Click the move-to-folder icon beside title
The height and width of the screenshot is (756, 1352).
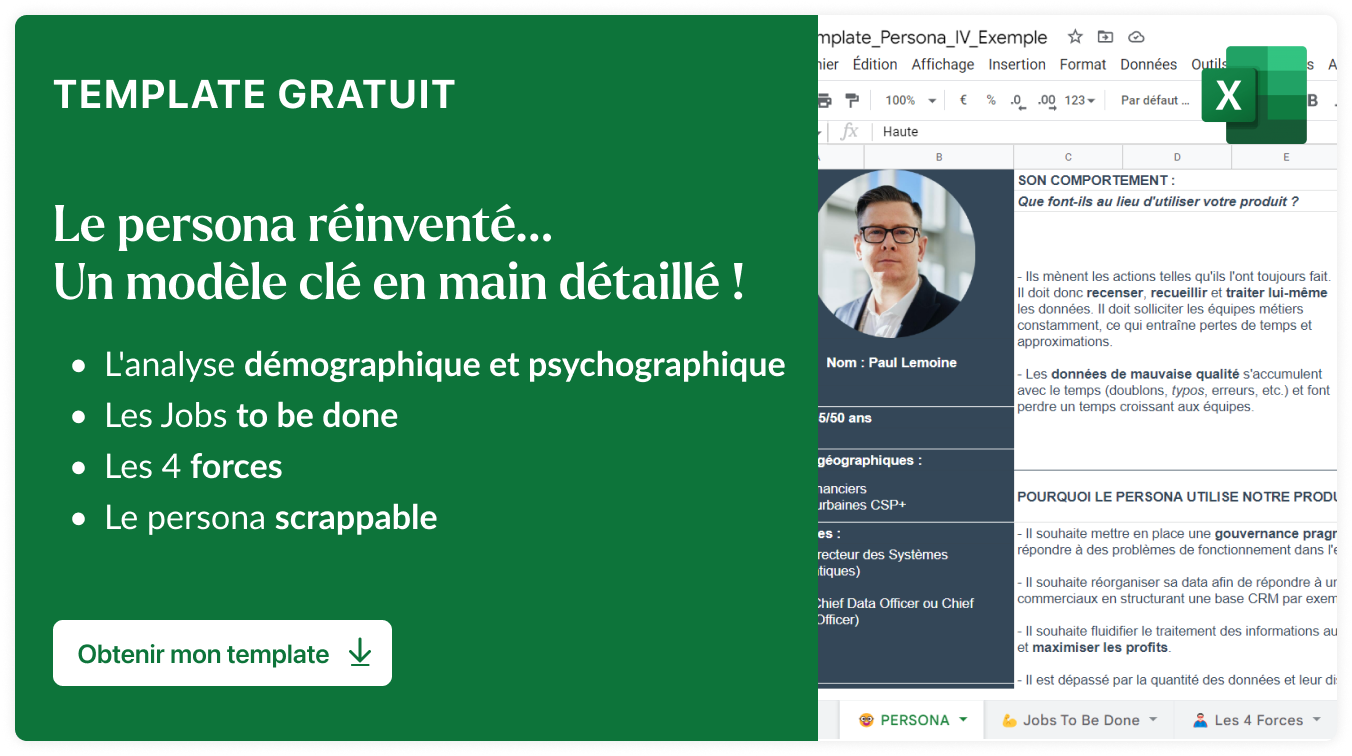coord(1105,37)
